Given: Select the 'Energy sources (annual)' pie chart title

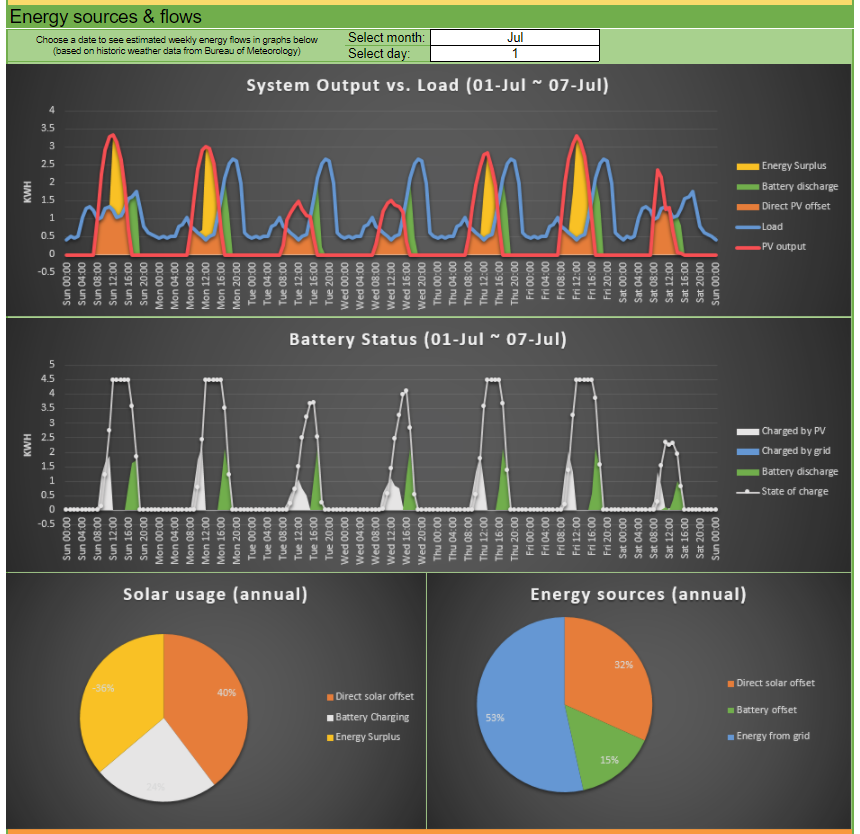Looking at the screenshot, I should tap(638, 594).
